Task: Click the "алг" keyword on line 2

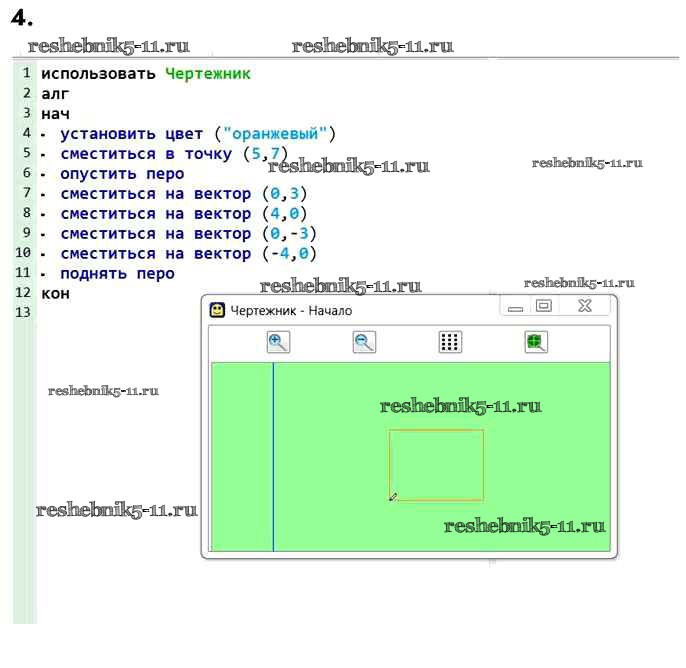Action: tap(54, 94)
